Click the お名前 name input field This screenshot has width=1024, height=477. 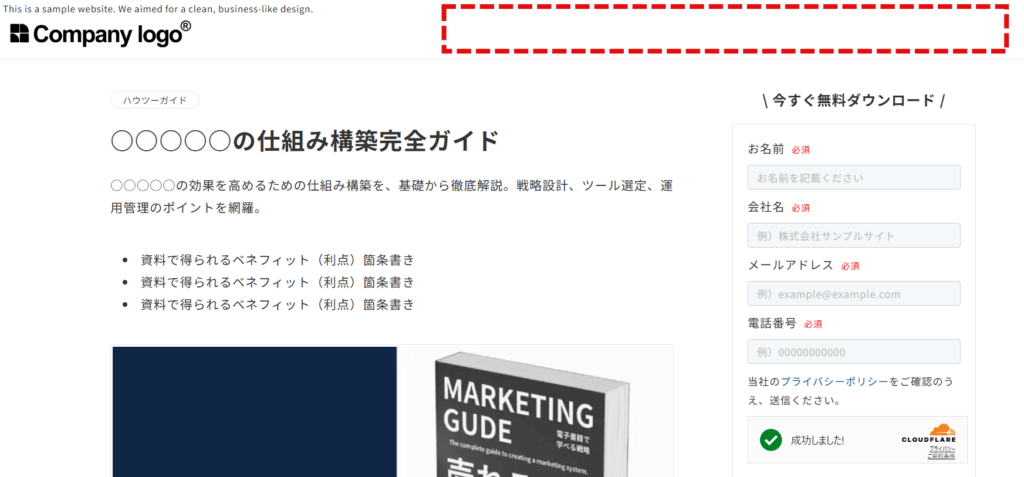[853, 178]
